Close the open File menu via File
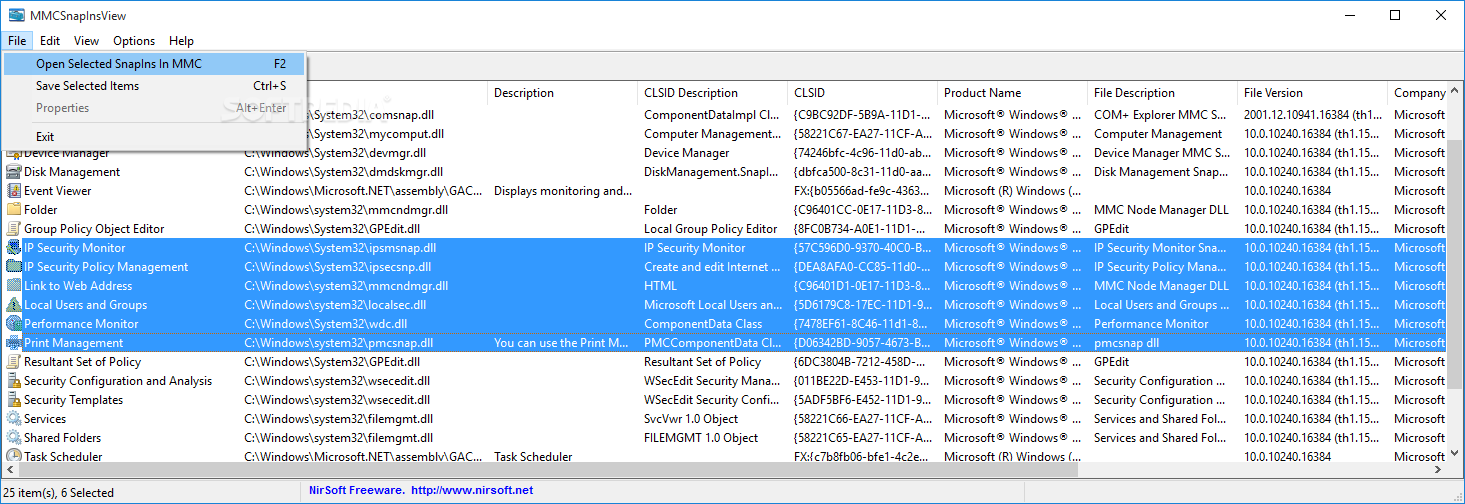 click(17, 41)
